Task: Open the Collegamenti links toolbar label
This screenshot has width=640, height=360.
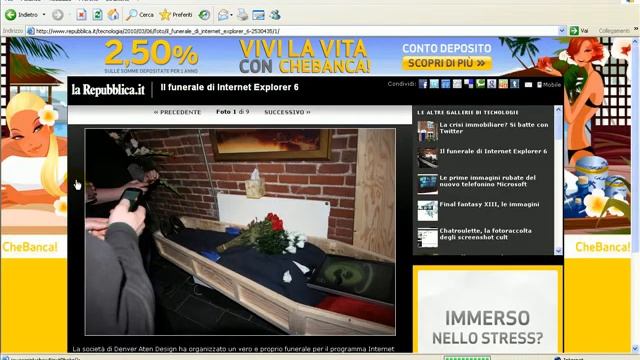Action: tap(614, 31)
